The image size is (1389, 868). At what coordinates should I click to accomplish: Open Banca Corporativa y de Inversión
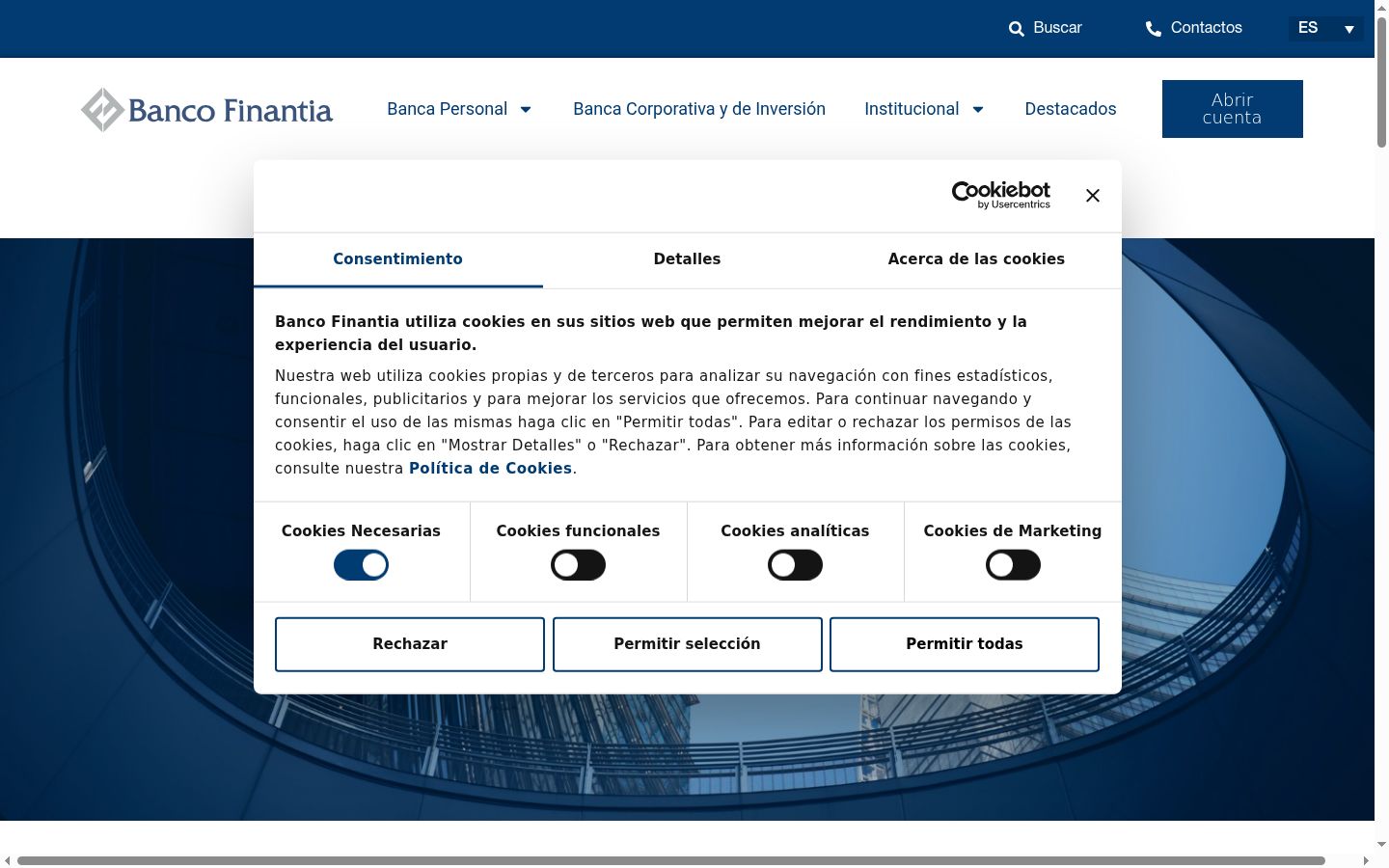[699, 109]
